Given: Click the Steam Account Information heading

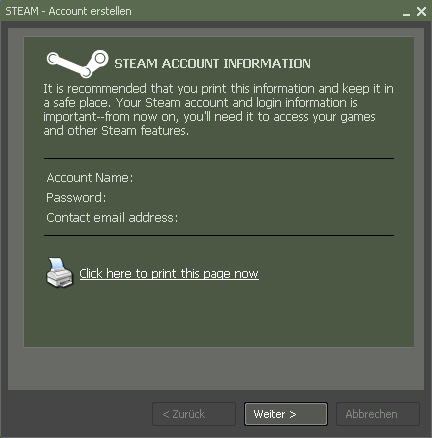Looking at the screenshot, I should pos(212,64).
